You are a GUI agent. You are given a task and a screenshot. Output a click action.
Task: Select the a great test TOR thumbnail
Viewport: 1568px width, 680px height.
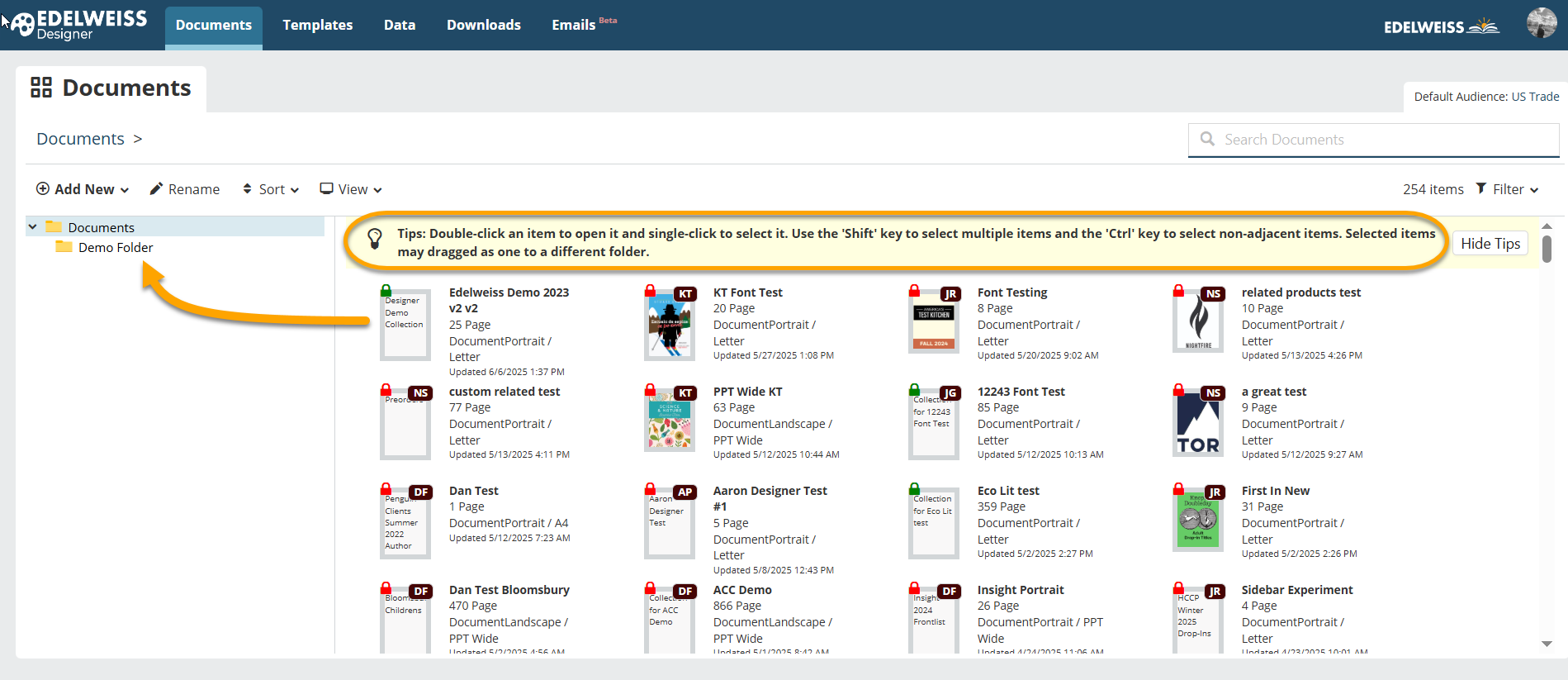[x=1198, y=424]
